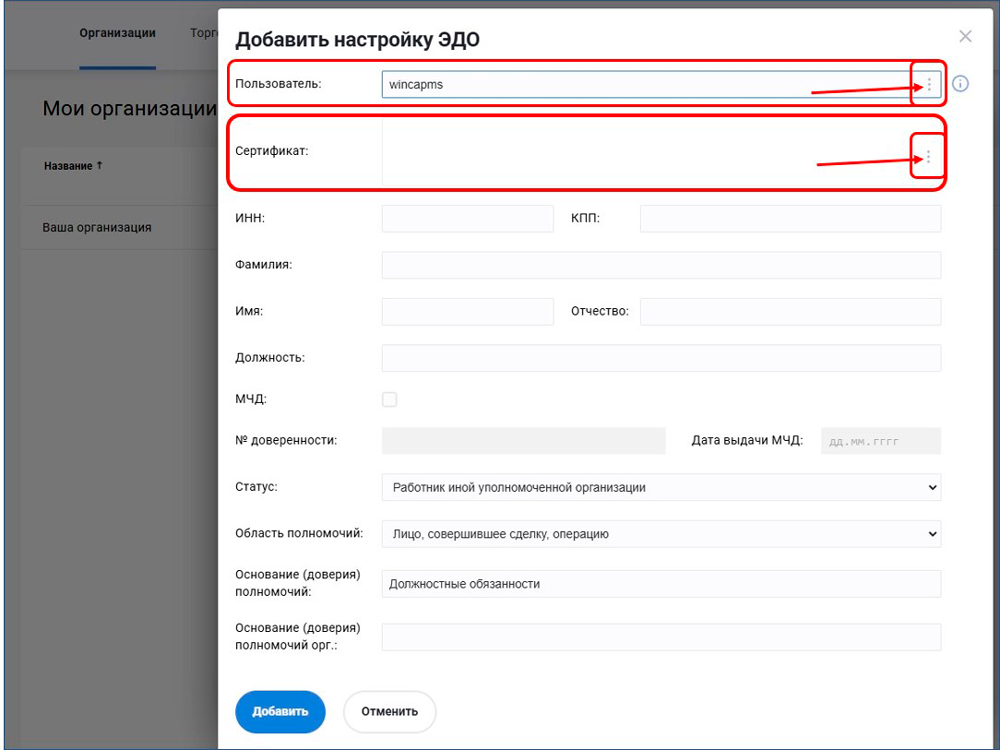Open the Область полномочий dropdown
This screenshot has height=750, width=1000.
pyautogui.click(x=660, y=534)
